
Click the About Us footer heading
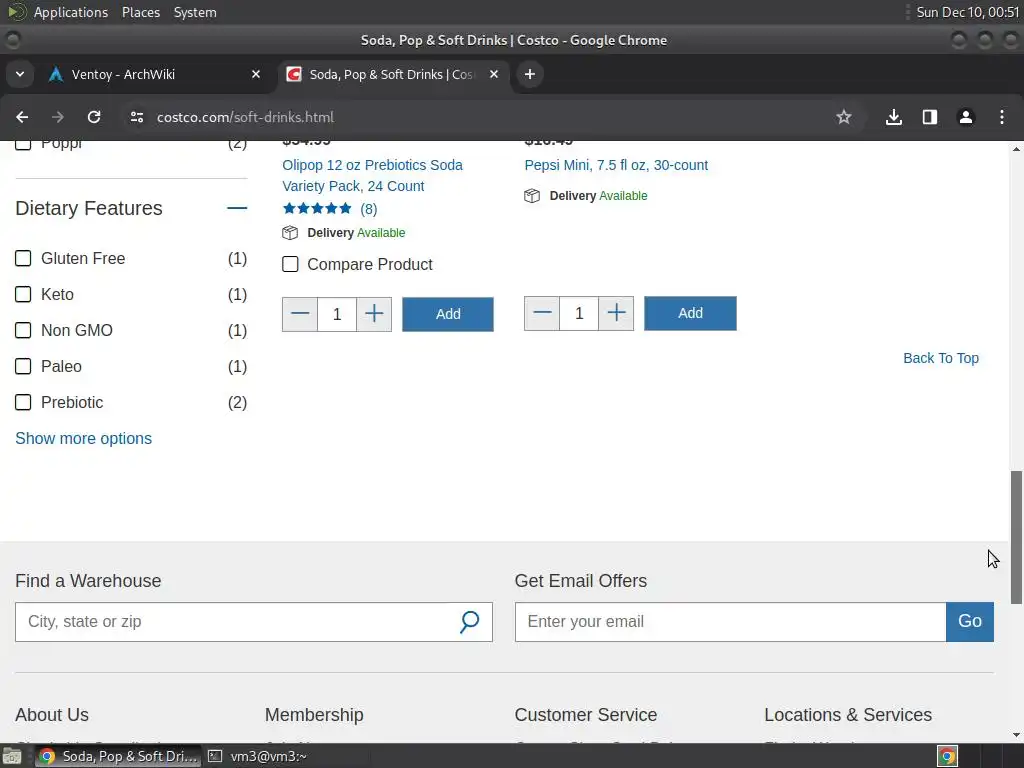point(52,715)
